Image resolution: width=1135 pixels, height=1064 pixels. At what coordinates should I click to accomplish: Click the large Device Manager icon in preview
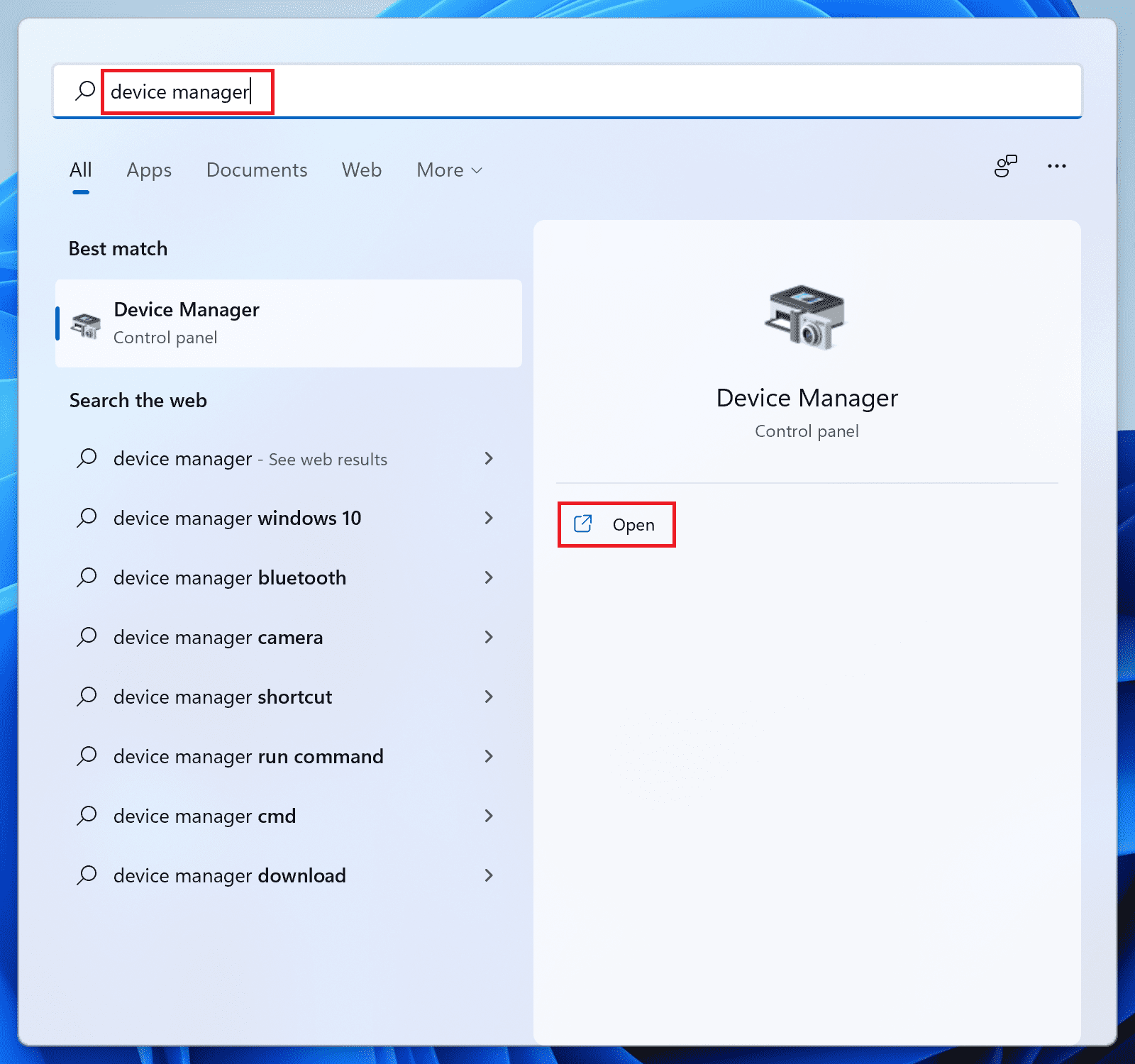click(806, 317)
